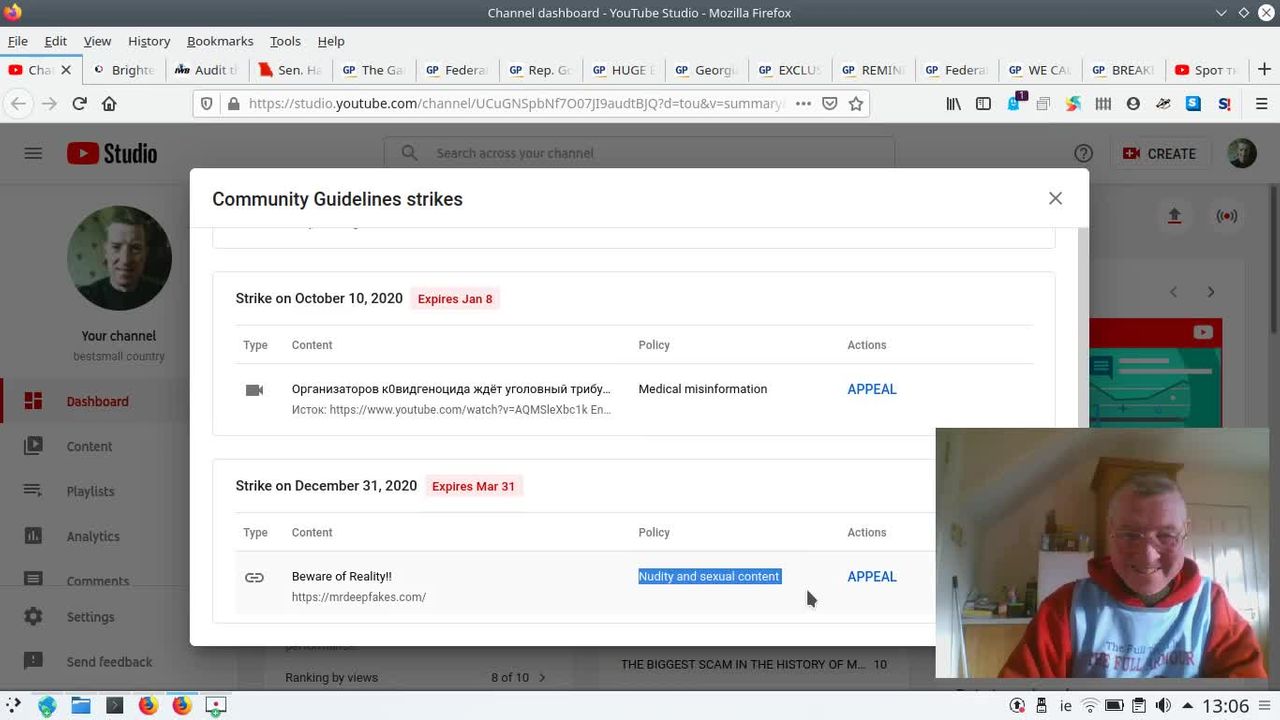Open the Bookmarks menu
Viewport: 1280px width, 720px height.
tap(220, 41)
